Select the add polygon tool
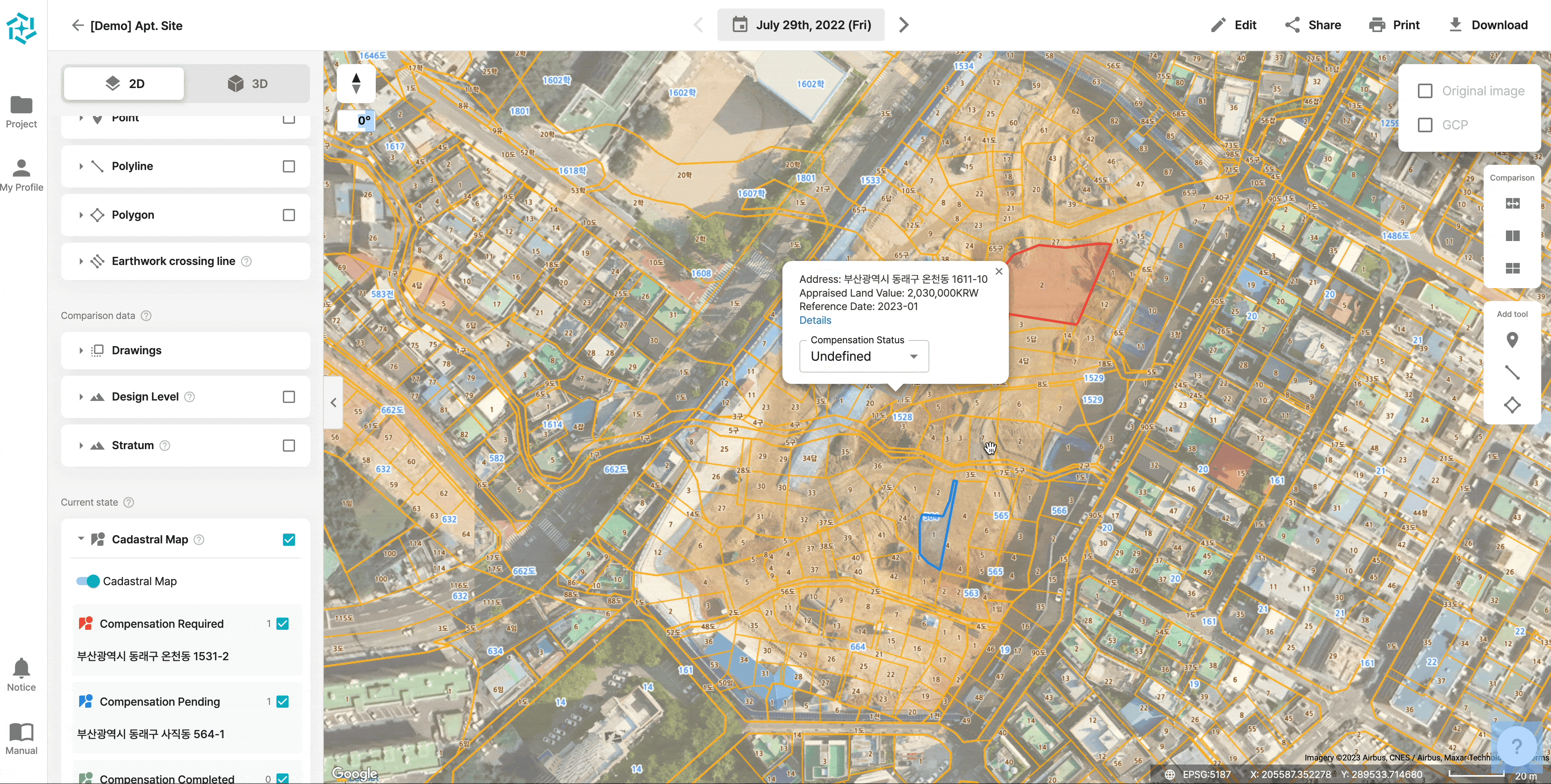 1512,405
